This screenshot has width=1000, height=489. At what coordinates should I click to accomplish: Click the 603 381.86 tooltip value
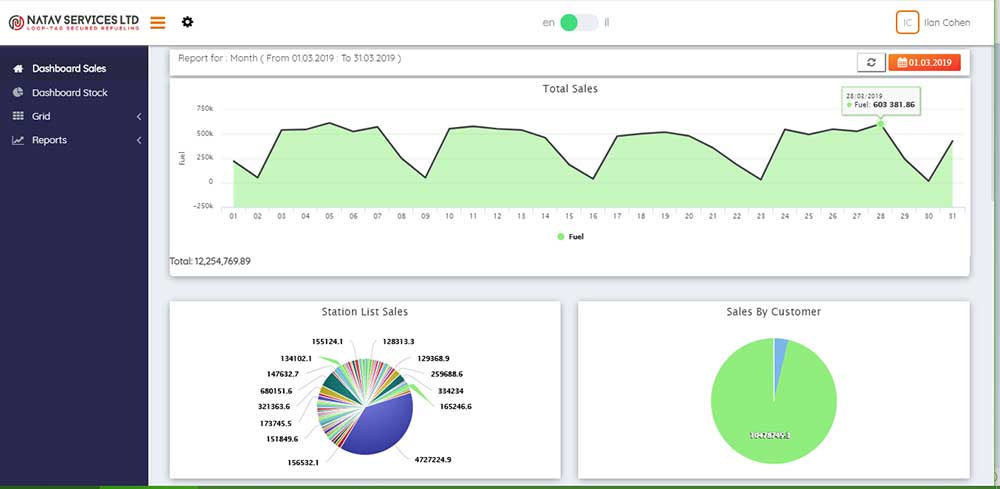tap(894, 105)
